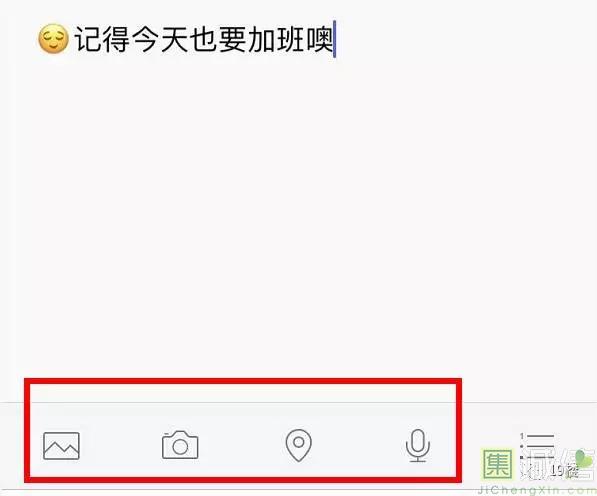The height and width of the screenshot is (496, 597).
Task: Start voice input with microphone icon
Action: [418, 445]
